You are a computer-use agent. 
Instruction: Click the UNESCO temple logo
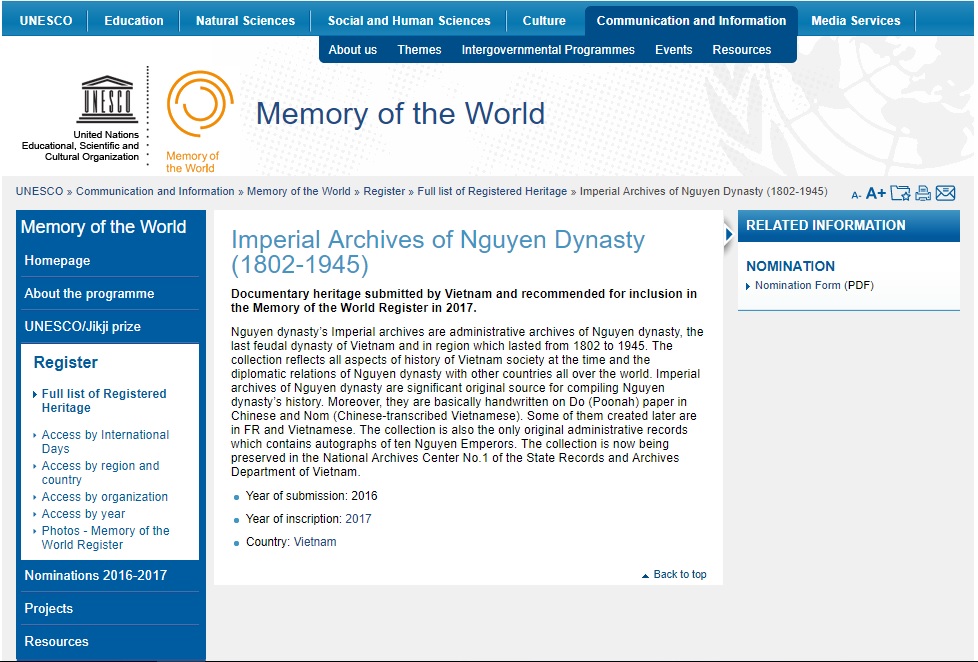pos(107,99)
